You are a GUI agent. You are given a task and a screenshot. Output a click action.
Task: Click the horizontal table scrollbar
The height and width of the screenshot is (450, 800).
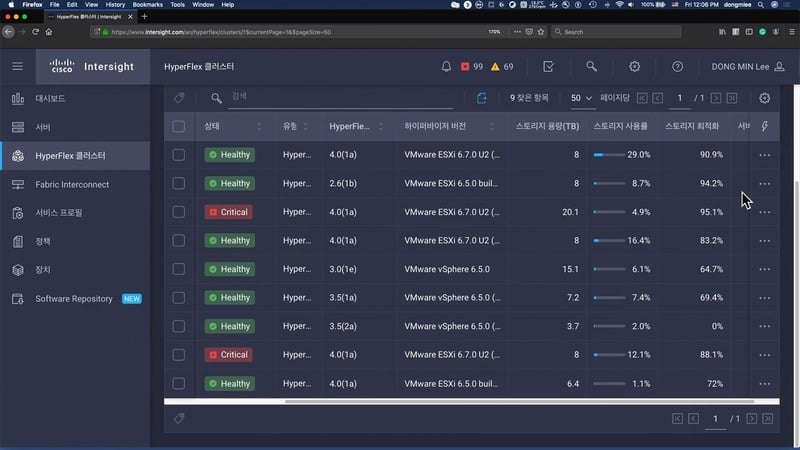[x=519, y=402]
